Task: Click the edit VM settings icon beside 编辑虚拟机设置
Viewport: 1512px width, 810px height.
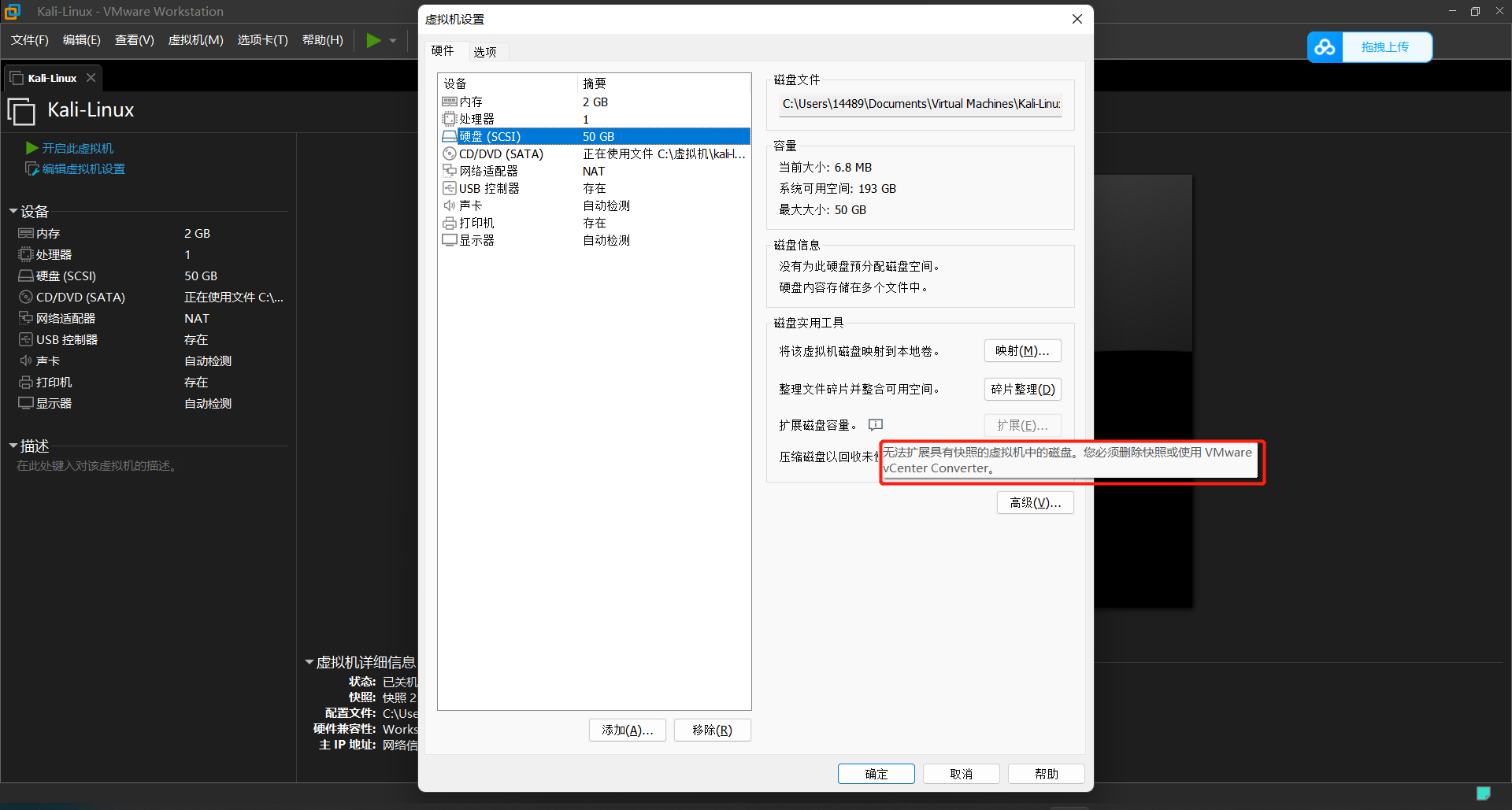Action: click(x=32, y=168)
